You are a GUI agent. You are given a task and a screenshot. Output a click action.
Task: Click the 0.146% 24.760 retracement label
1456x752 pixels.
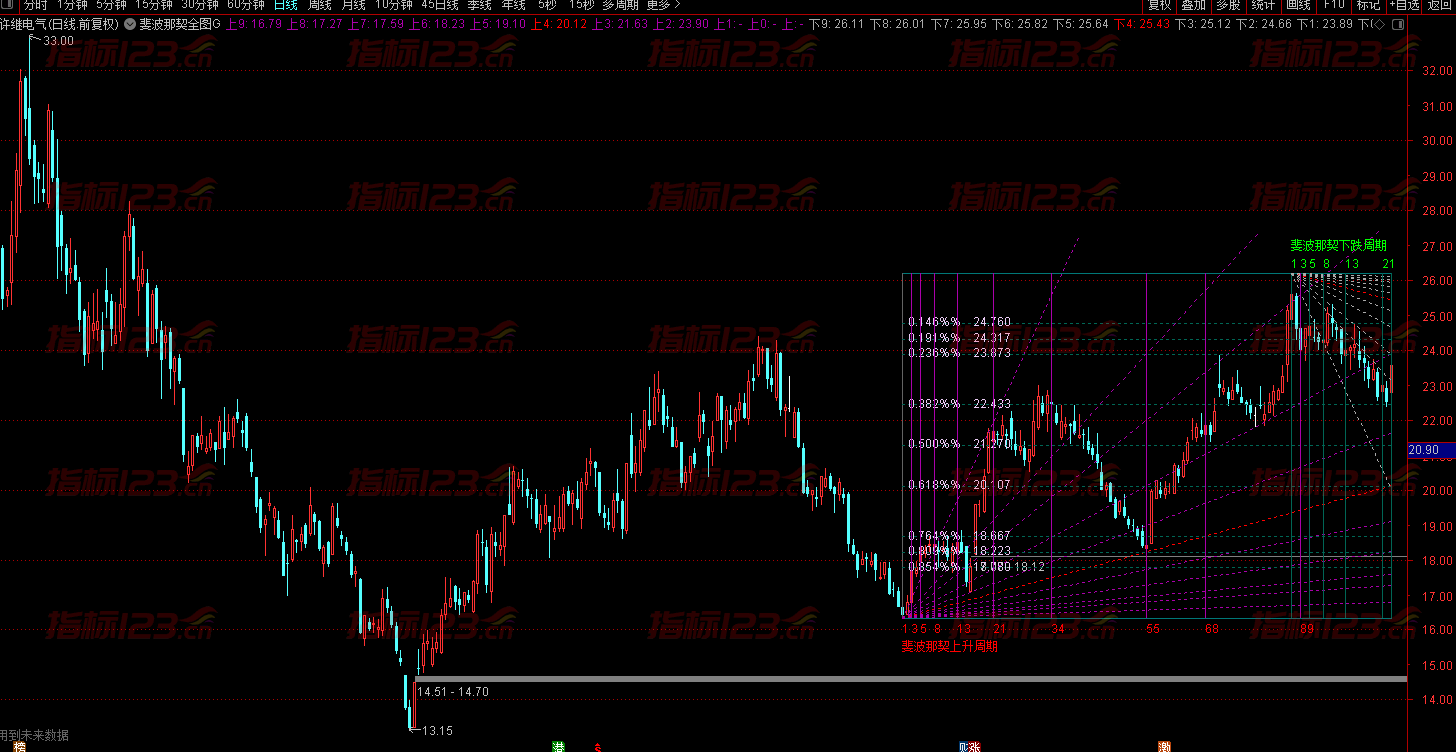click(x=960, y=322)
